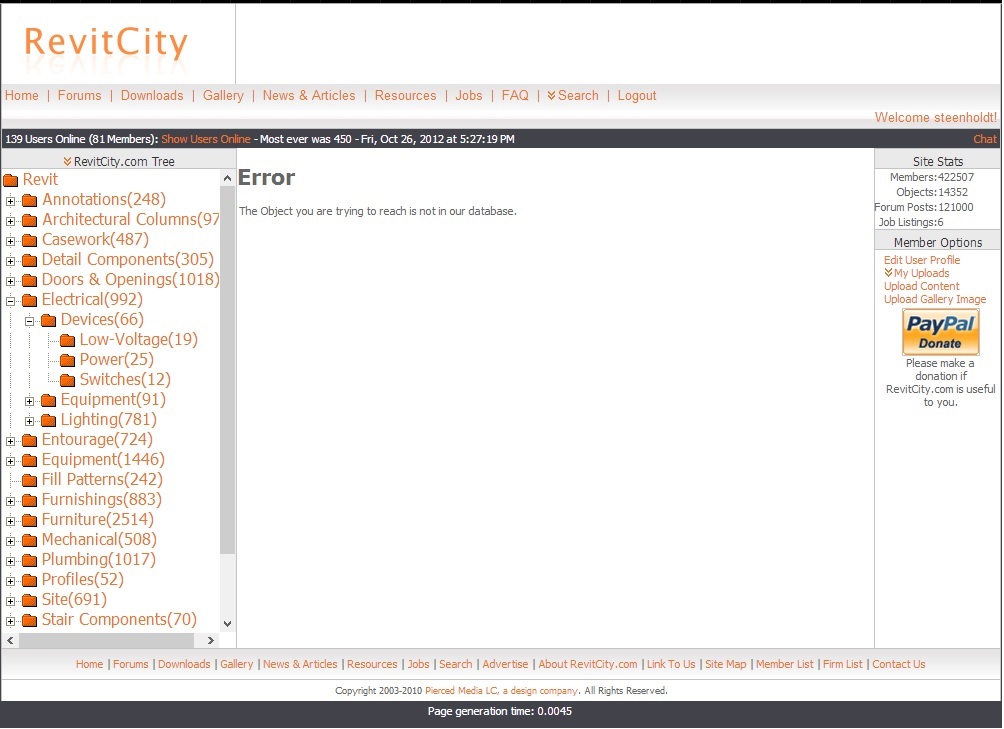Click the tree's scroll down arrow
Image resolution: width=1004 pixels, height=729 pixels.
pyautogui.click(x=227, y=623)
